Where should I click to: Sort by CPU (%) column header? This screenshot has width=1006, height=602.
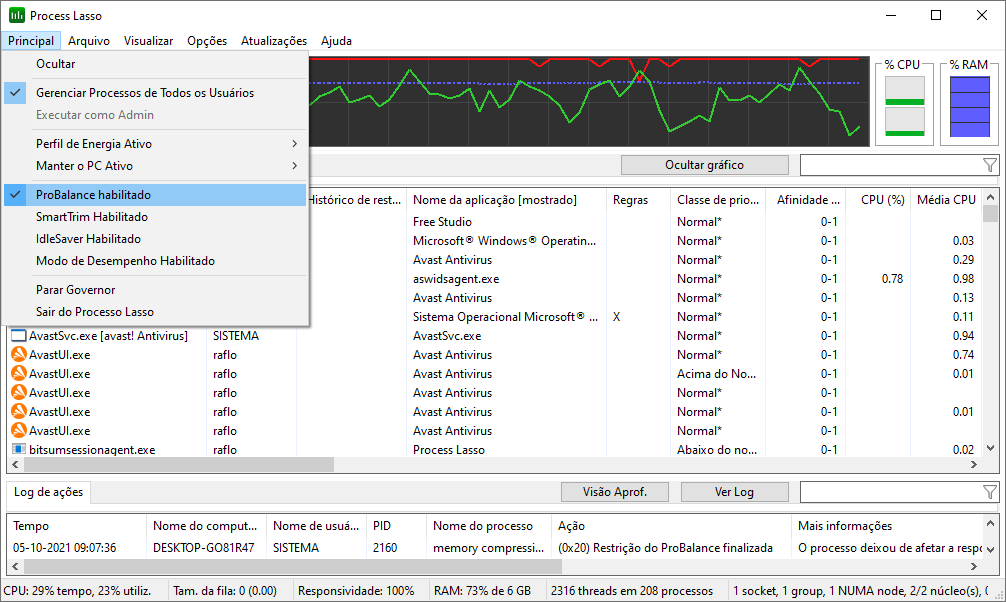(x=878, y=200)
